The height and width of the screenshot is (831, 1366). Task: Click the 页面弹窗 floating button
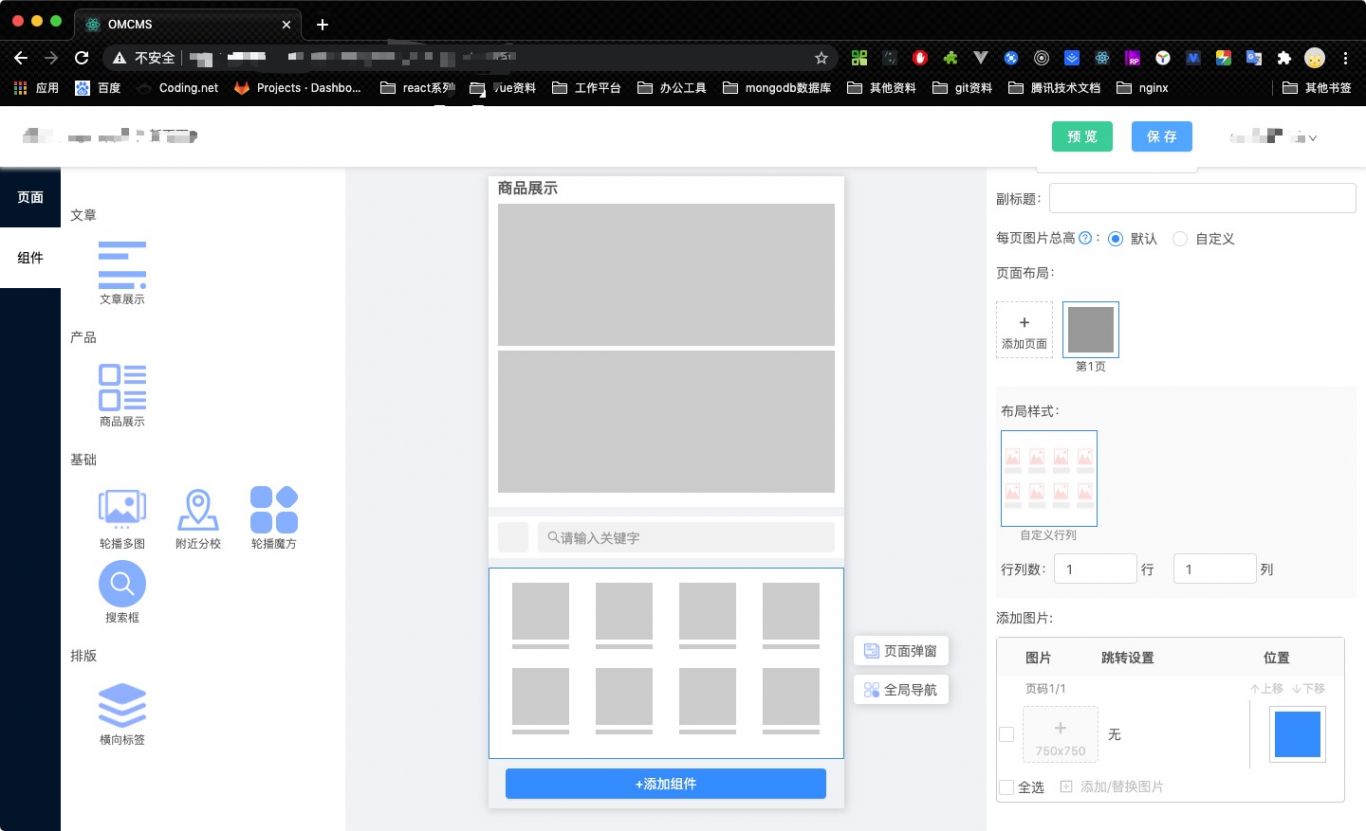click(x=900, y=651)
